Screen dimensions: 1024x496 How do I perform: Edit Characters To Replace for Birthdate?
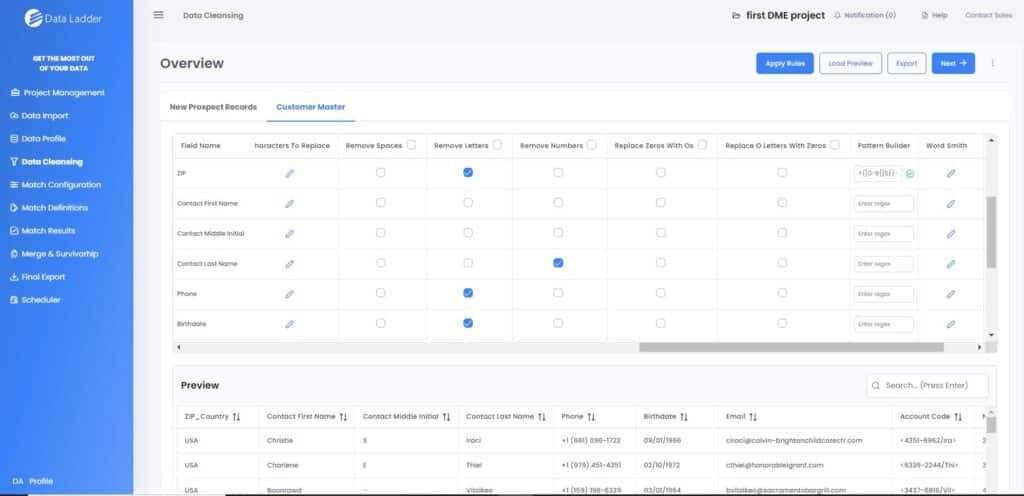[289, 324]
